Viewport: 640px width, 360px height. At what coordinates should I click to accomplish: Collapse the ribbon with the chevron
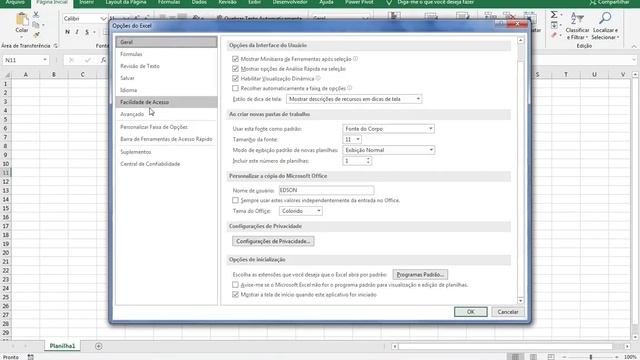(x=634, y=47)
